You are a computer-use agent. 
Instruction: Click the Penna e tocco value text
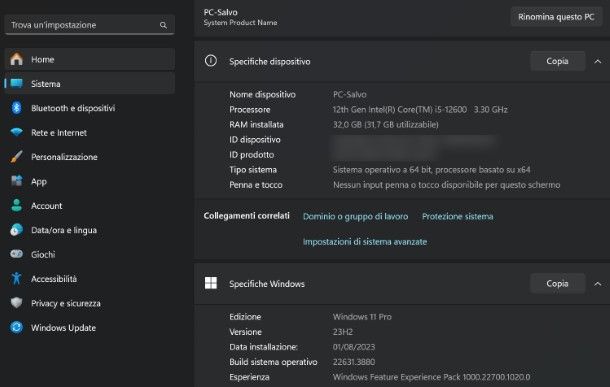click(x=447, y=185)
